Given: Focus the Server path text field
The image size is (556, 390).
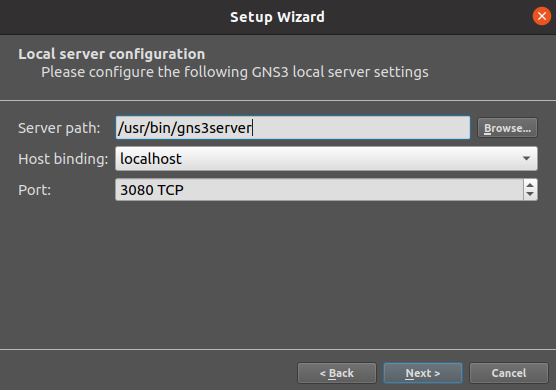Looking at the screenshot, I should pos(293,128).
